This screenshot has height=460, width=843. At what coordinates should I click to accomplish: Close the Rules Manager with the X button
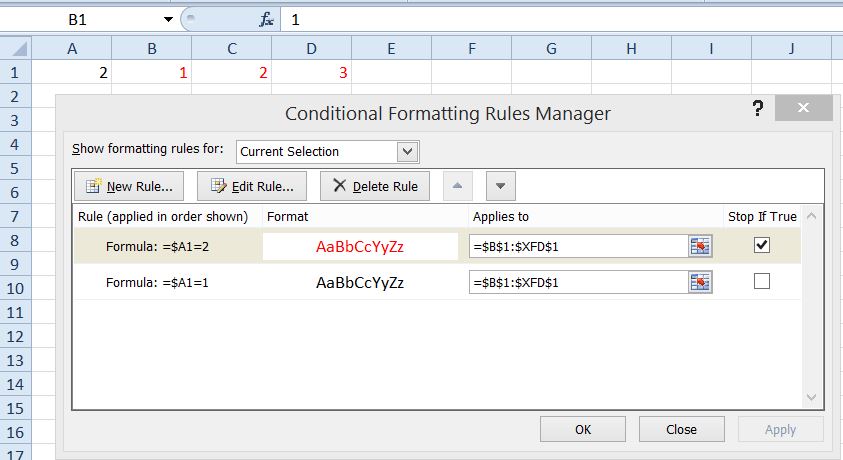(804, 110)
